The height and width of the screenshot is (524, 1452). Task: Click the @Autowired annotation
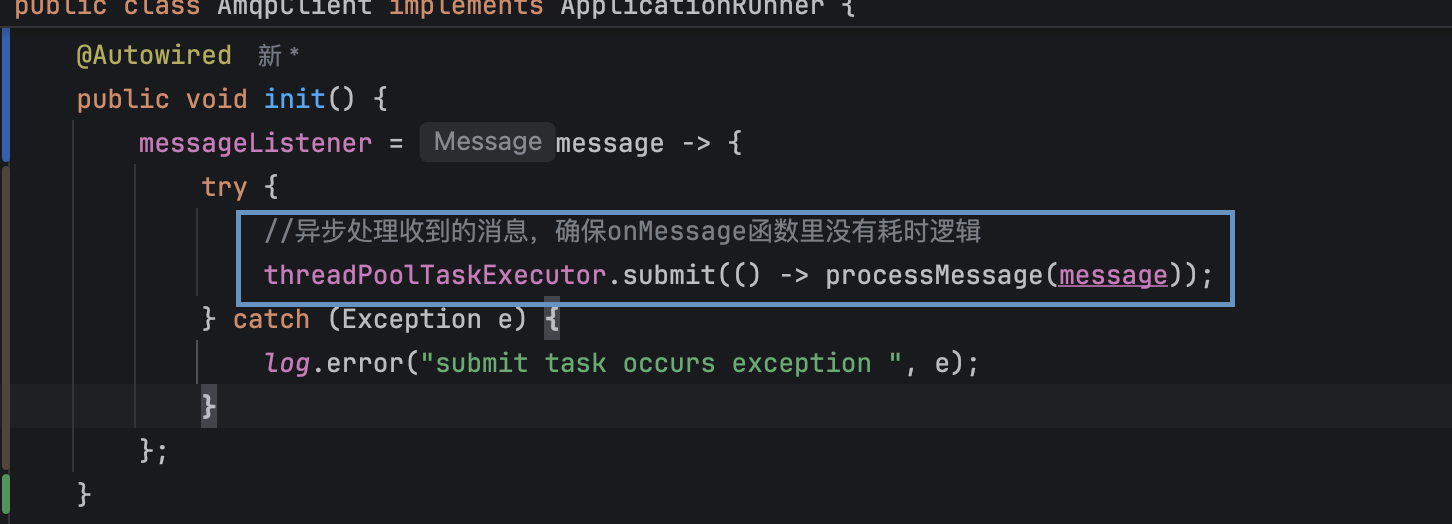[154, 55]
